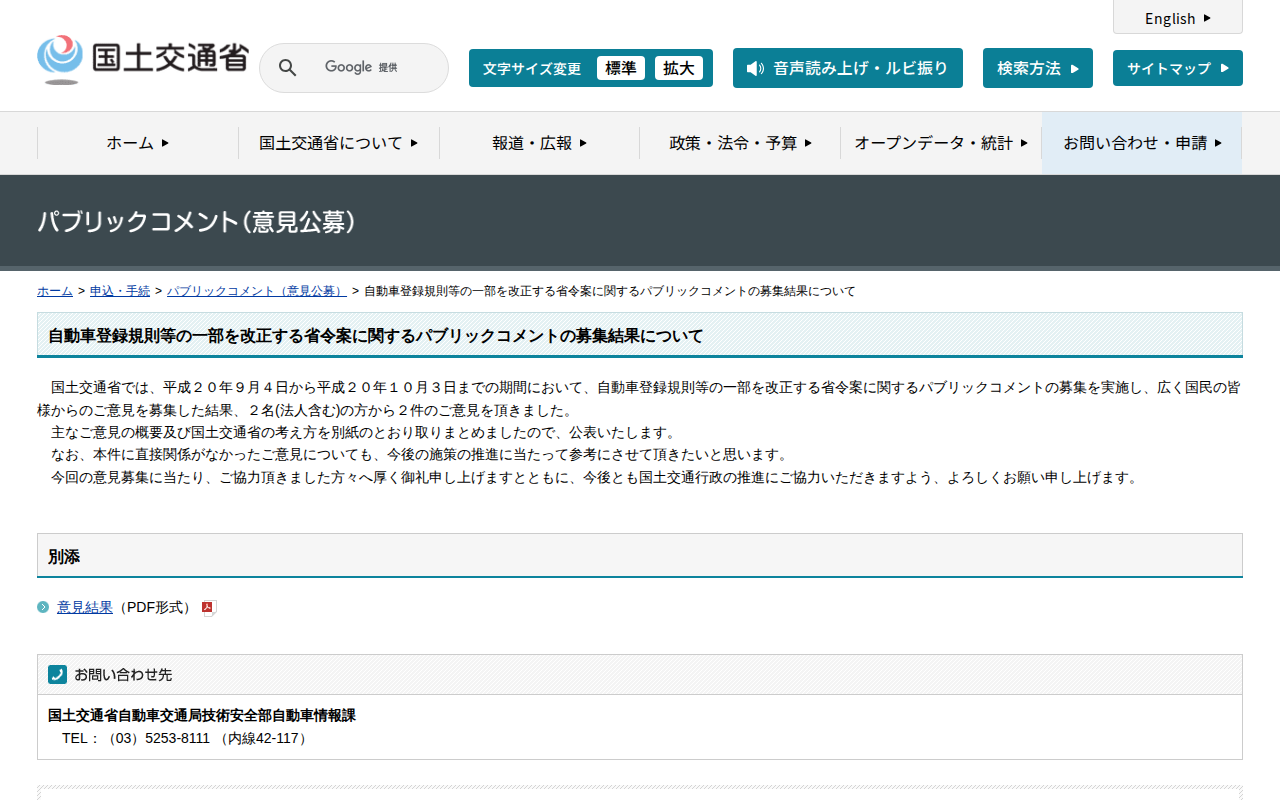Click the 申込・手続 breadcrumb link
Viewport: 1280px width, 800px height.
[x=120, y=291]
